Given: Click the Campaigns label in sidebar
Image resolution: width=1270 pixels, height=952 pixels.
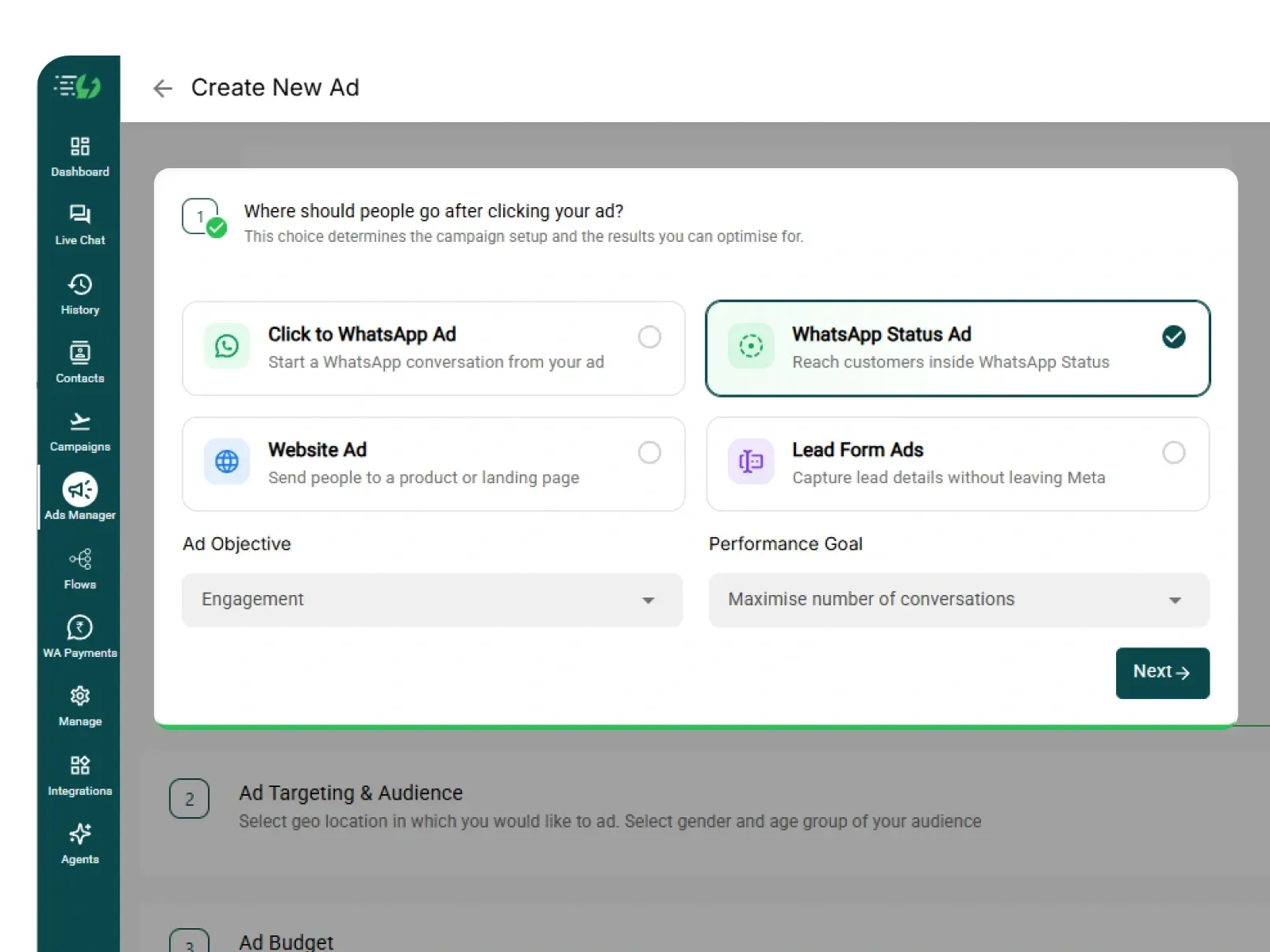Looking at the screenshot, I should click(80, 447).
